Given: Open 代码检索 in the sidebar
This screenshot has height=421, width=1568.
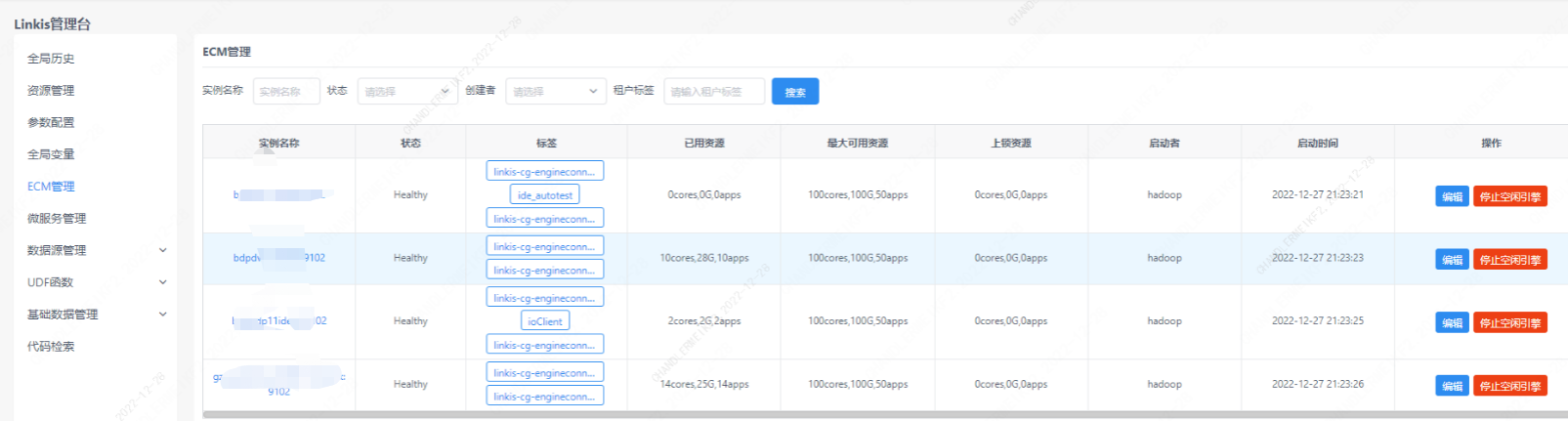Looking at the screenshot, I should click(51, 347).
